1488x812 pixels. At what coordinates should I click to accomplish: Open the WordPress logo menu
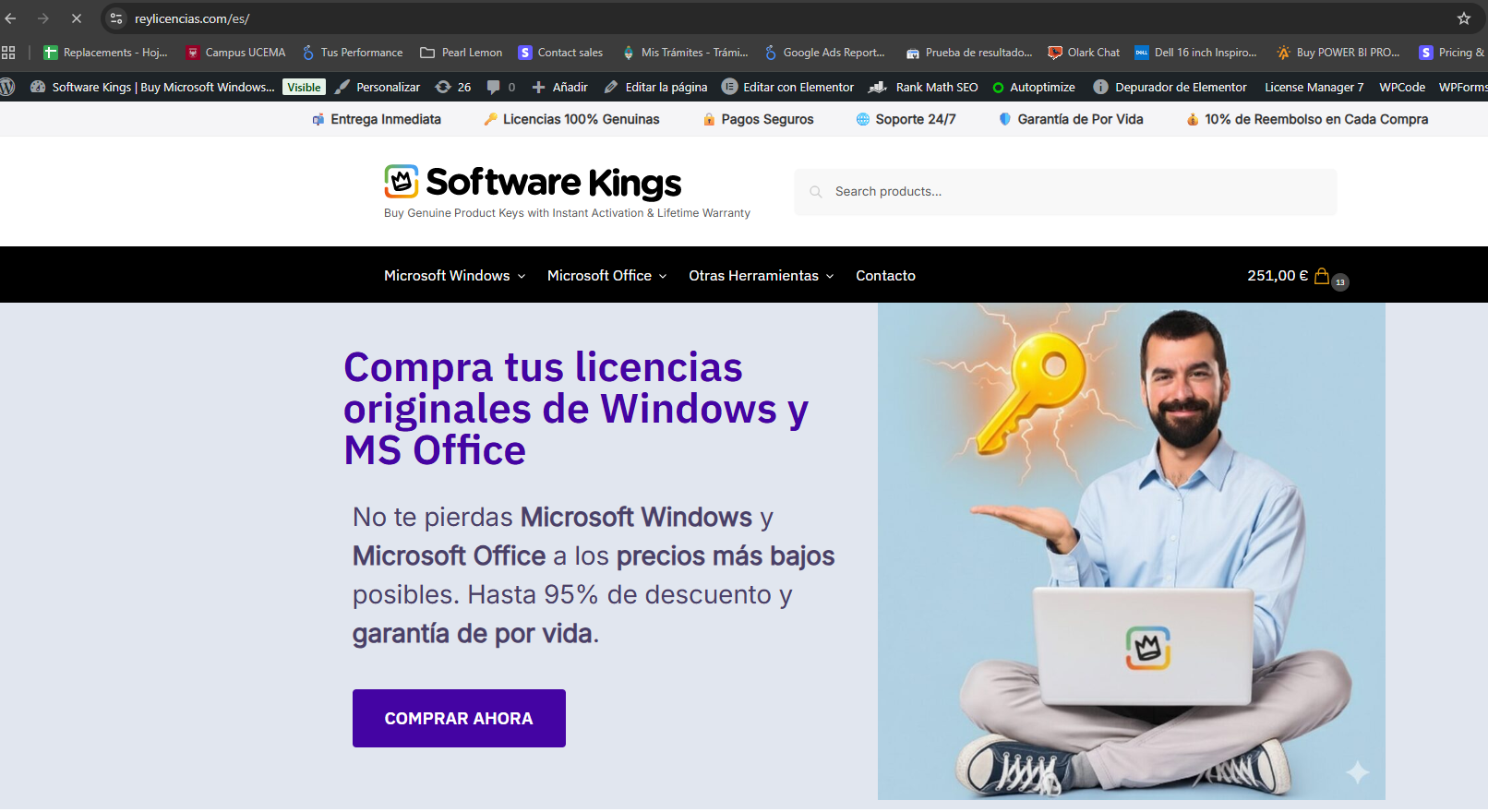pyautogui.click(x=7, y=87)
